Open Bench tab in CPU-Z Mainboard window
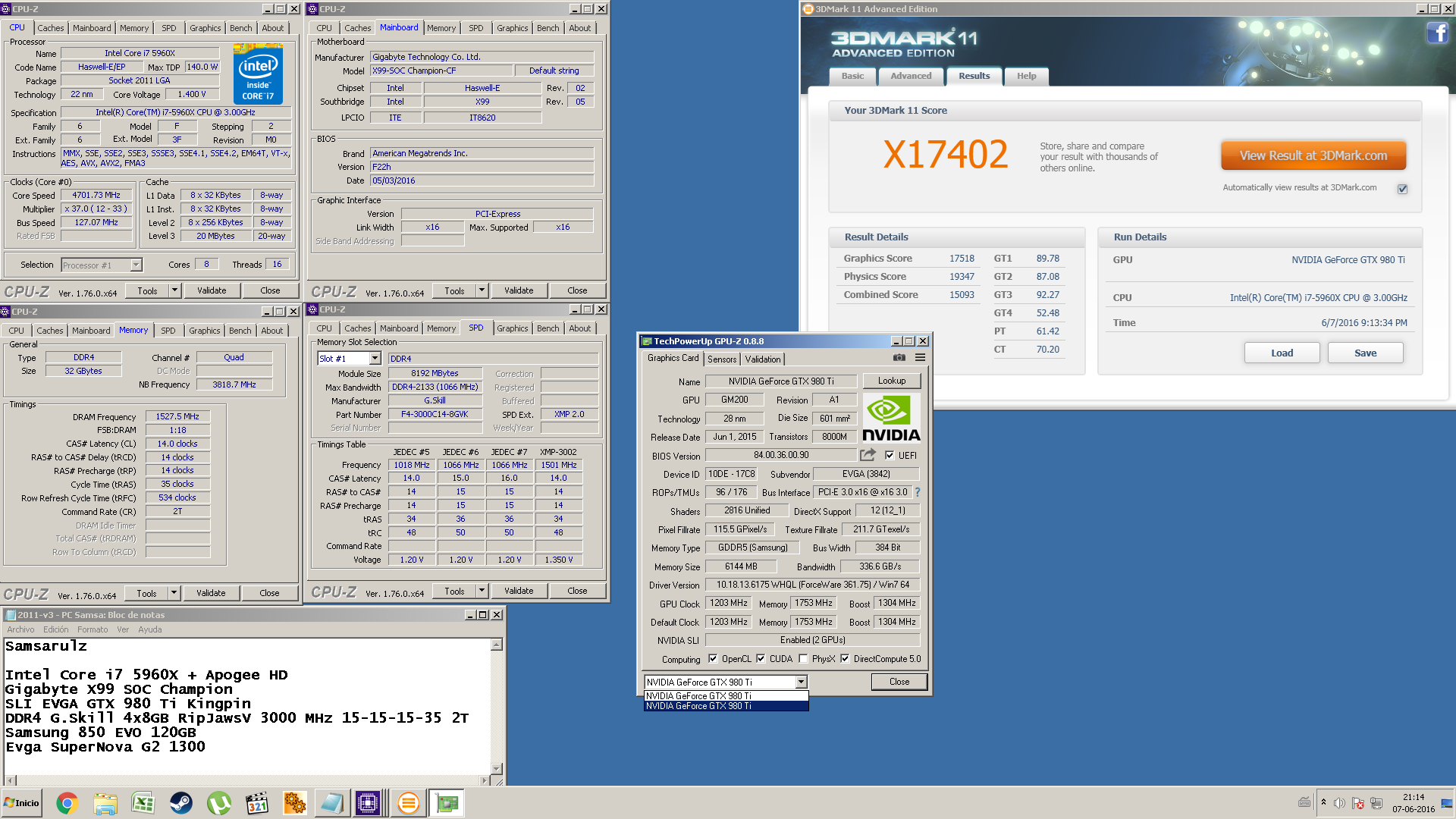 (548, 28)
